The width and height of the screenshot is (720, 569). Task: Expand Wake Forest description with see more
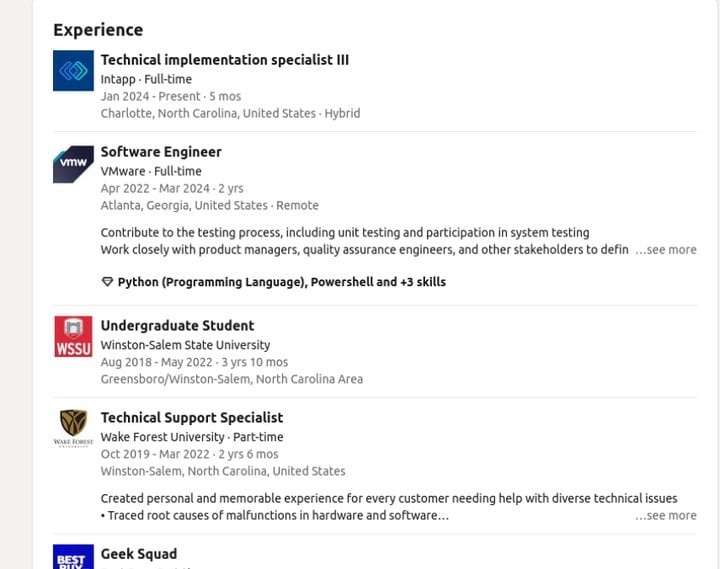666,516
